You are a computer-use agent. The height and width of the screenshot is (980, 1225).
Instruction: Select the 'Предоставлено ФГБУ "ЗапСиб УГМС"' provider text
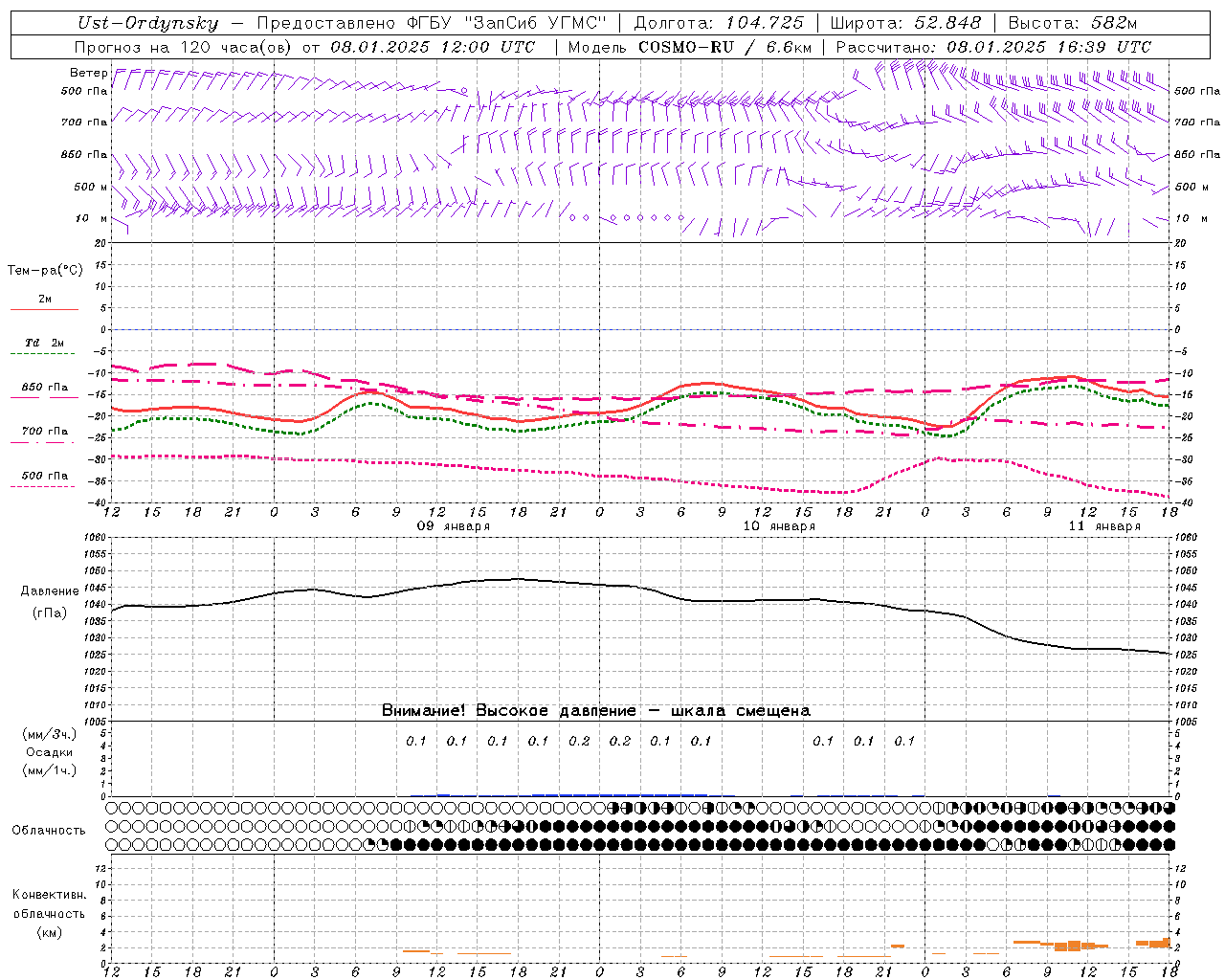point(432,23)
